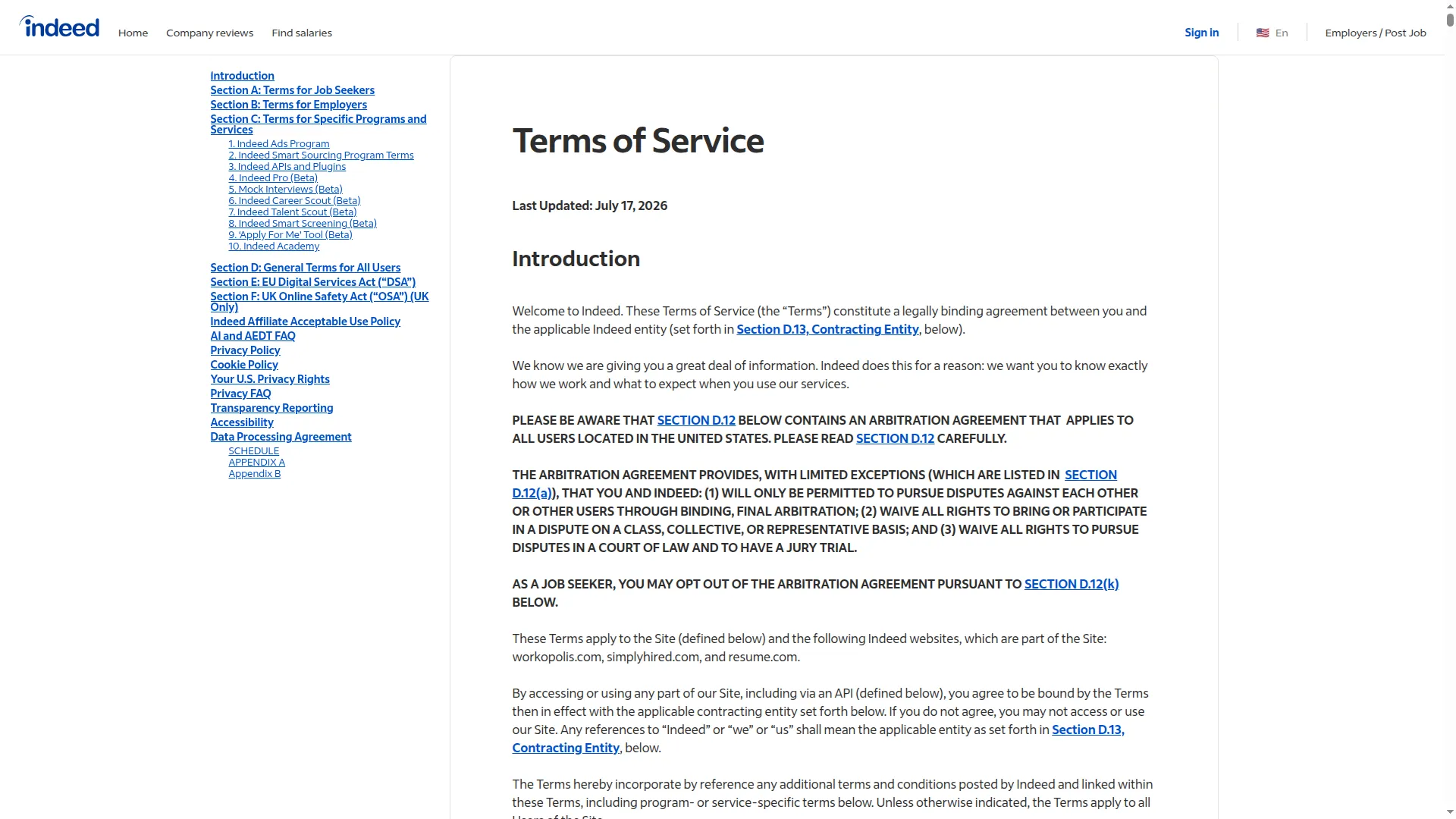Viewport: 1456px width, 819px height.
Task: Open the Privacy Policy sidebar link
Action: tap(245, 350)
